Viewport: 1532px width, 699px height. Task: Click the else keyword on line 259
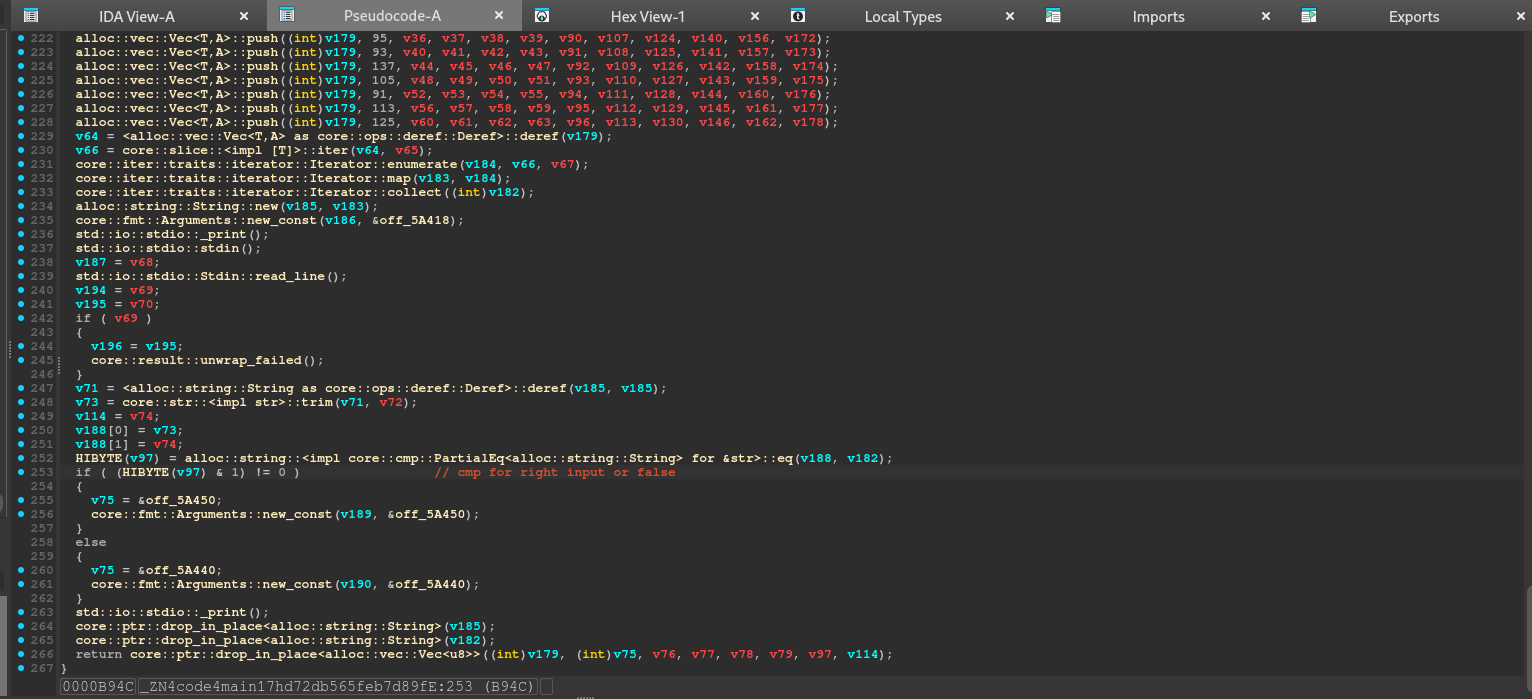pos(91,542)
